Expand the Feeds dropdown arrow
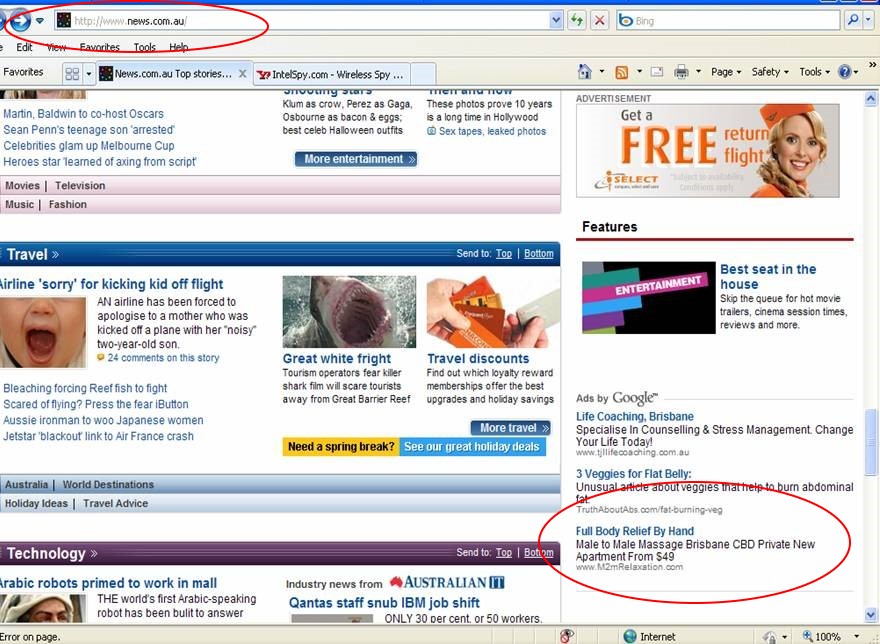The image size is (880, 644). (639, 72)
